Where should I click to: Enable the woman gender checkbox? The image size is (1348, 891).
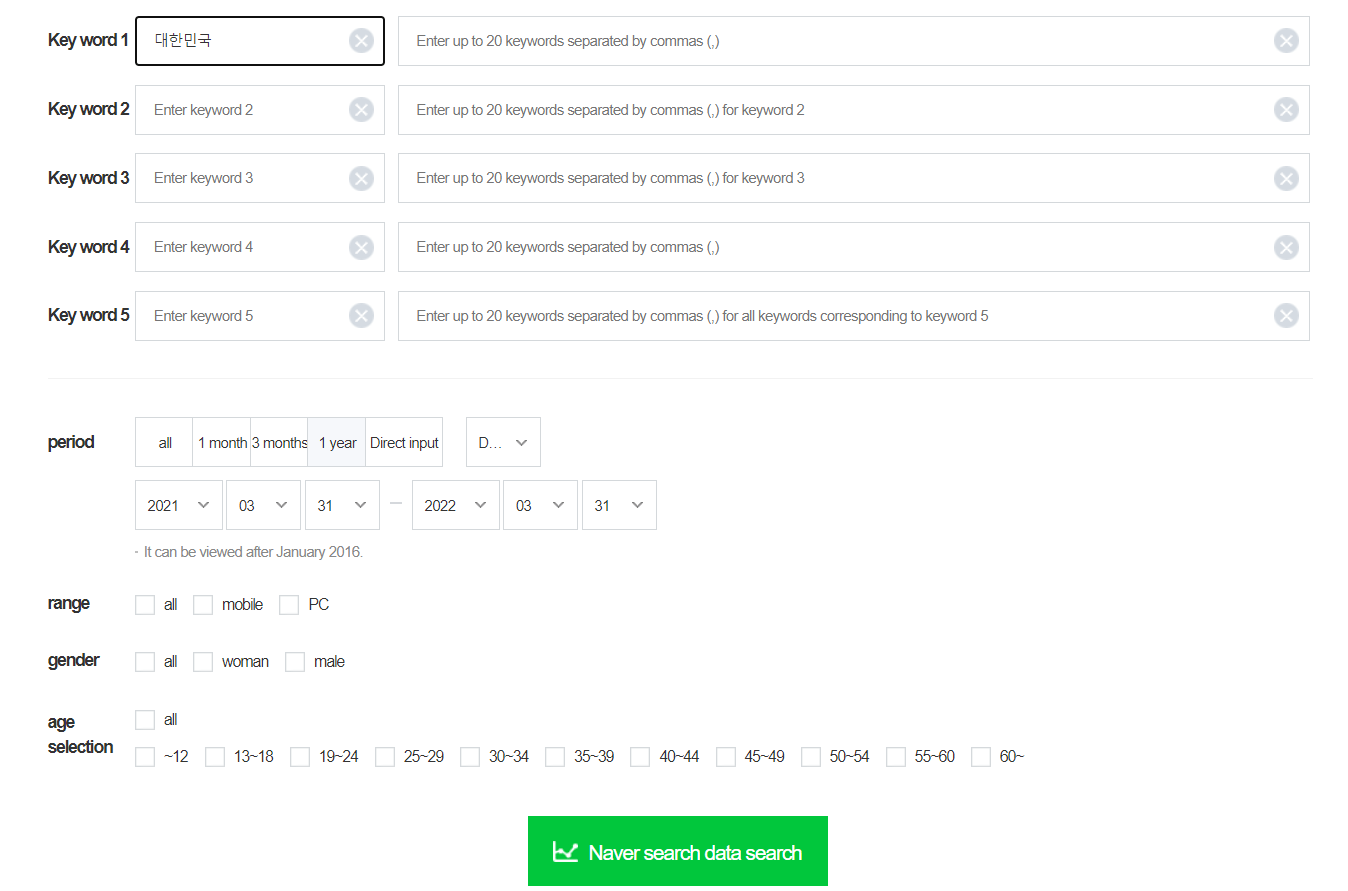pyautogui.click(x=203, y=662)
